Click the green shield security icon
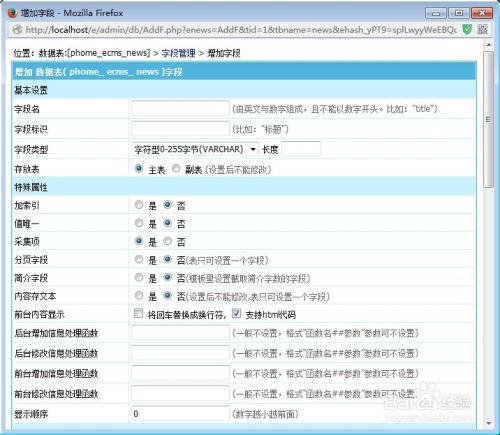Image resolution: width=500 pixels, height=435 pixels. coord(467,30)
